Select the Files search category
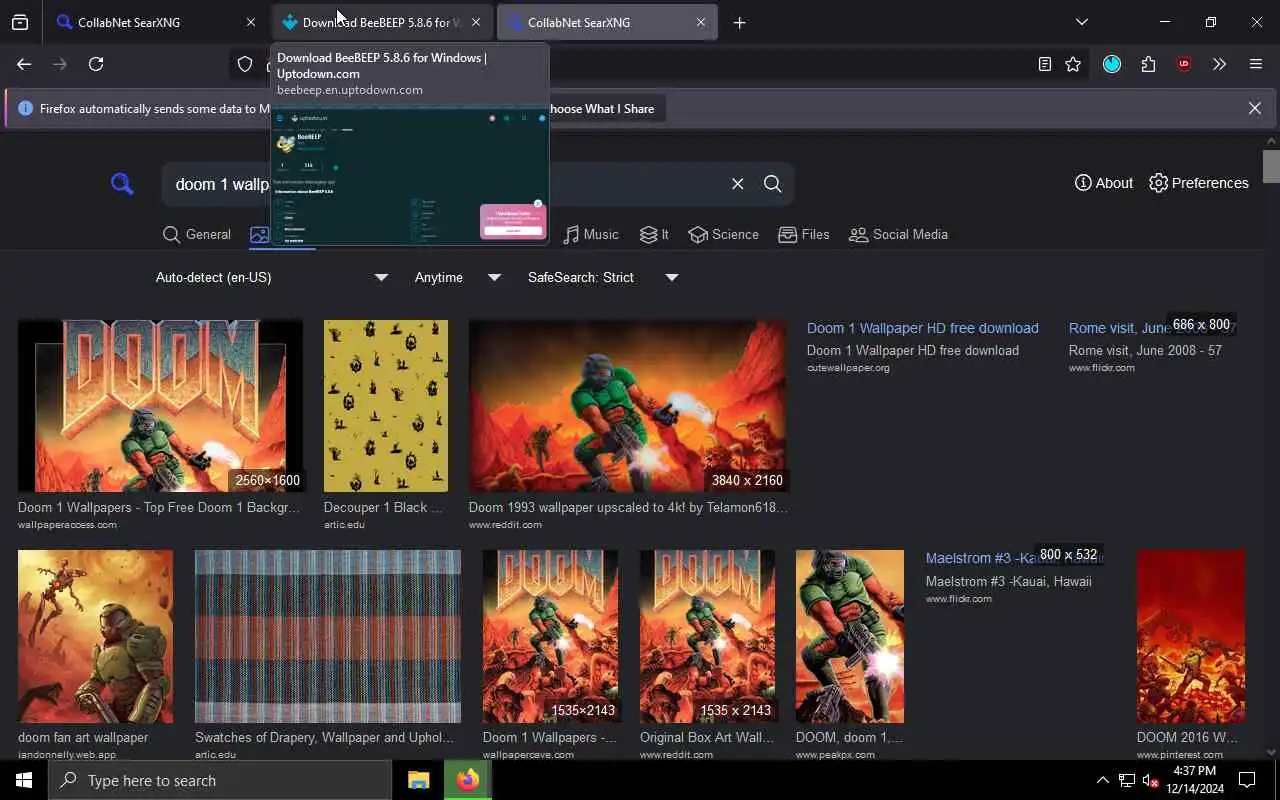Image resolution: width=1280 pixels, height=800 pixels. [804, 234]
